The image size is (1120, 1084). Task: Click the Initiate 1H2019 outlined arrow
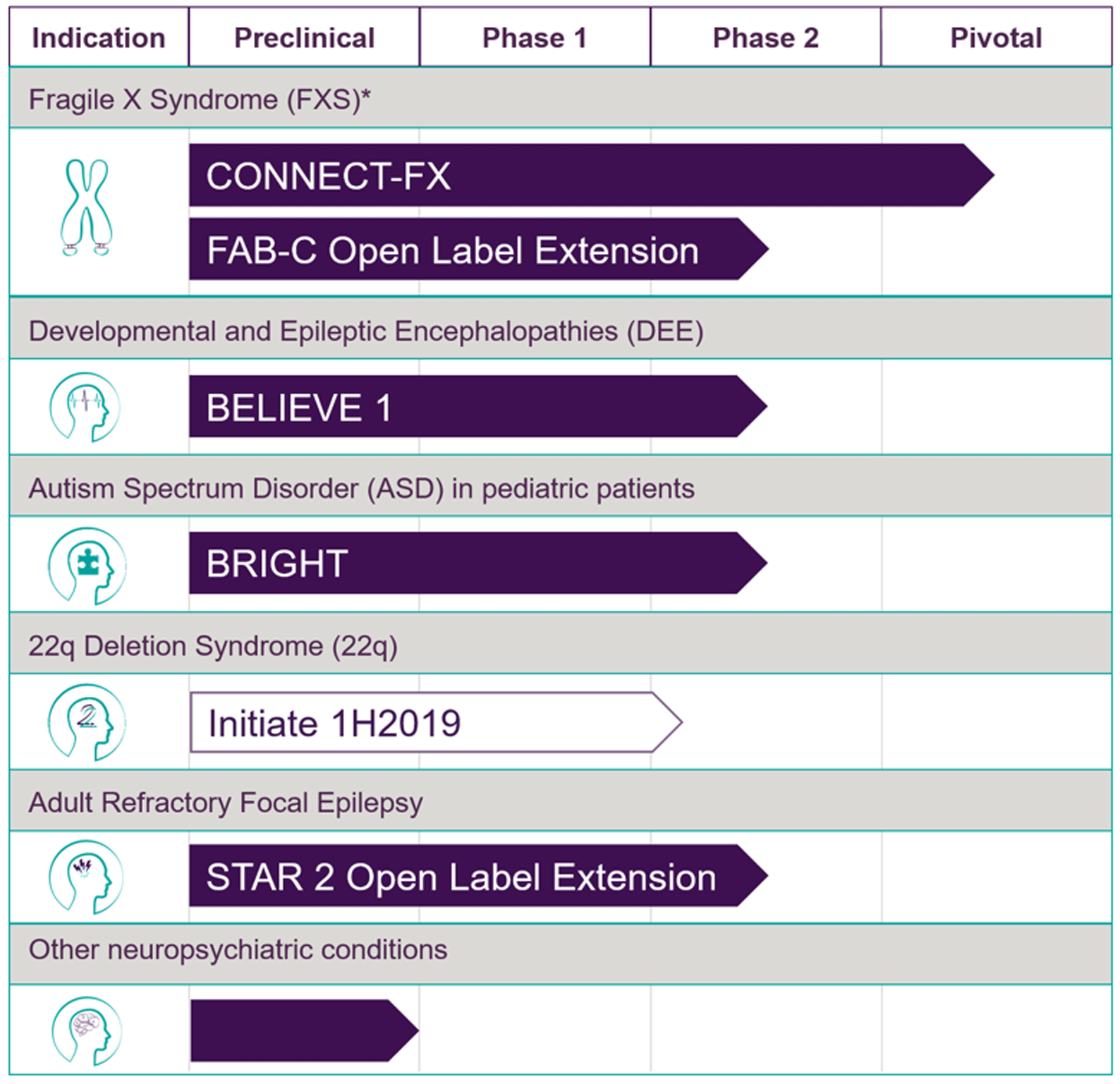436,722
